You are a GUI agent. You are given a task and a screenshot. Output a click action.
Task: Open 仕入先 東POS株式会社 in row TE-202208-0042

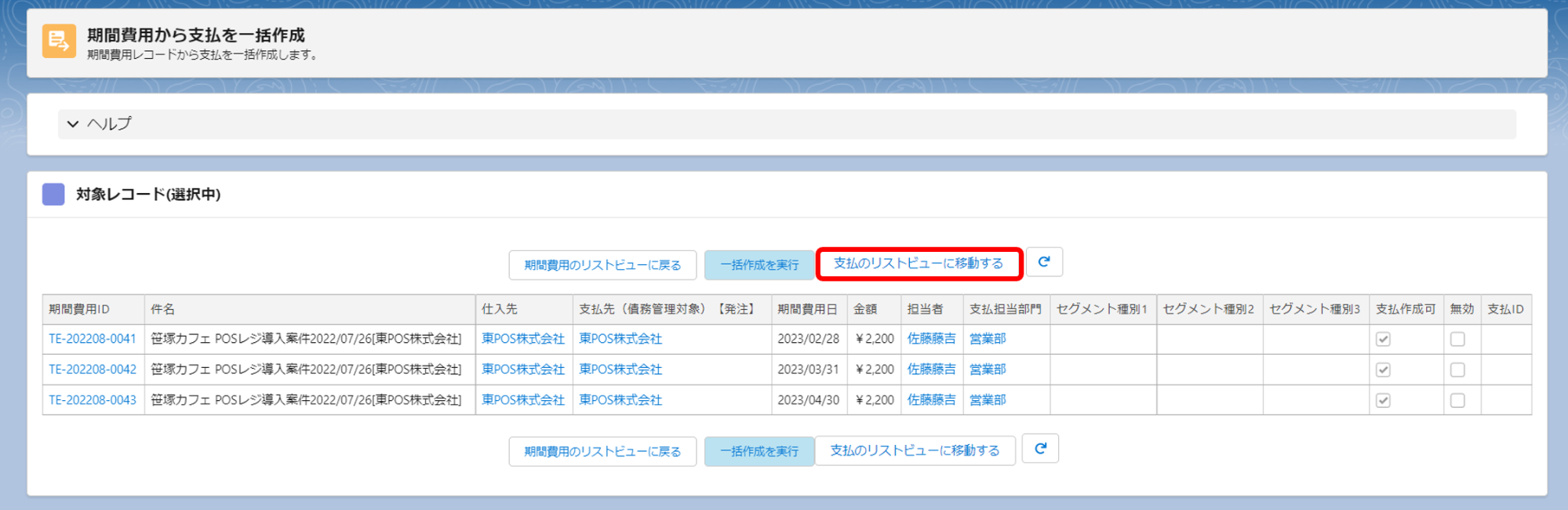click(523, 370)
